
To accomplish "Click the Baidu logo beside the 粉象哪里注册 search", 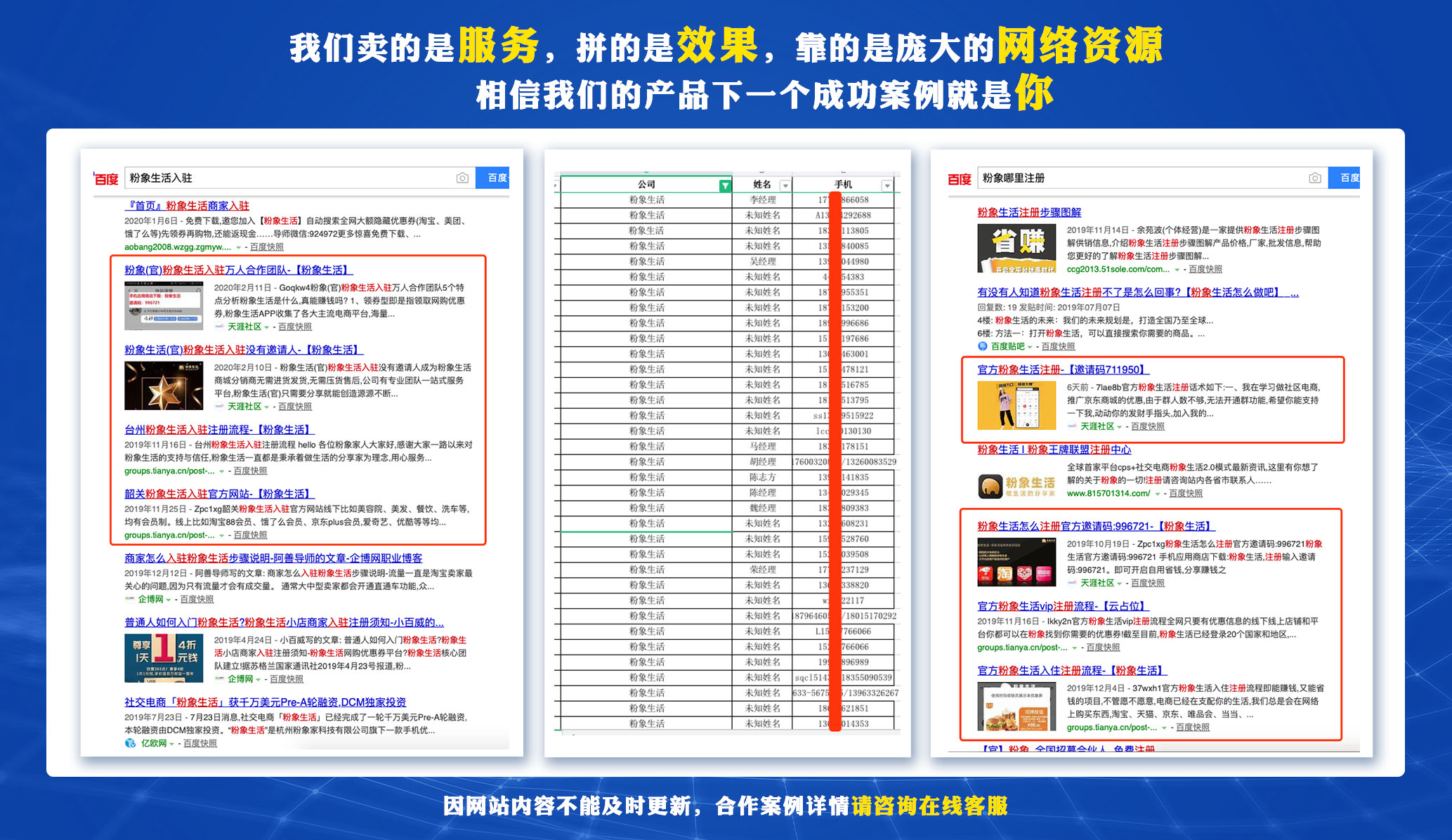I will click(959, 179).
